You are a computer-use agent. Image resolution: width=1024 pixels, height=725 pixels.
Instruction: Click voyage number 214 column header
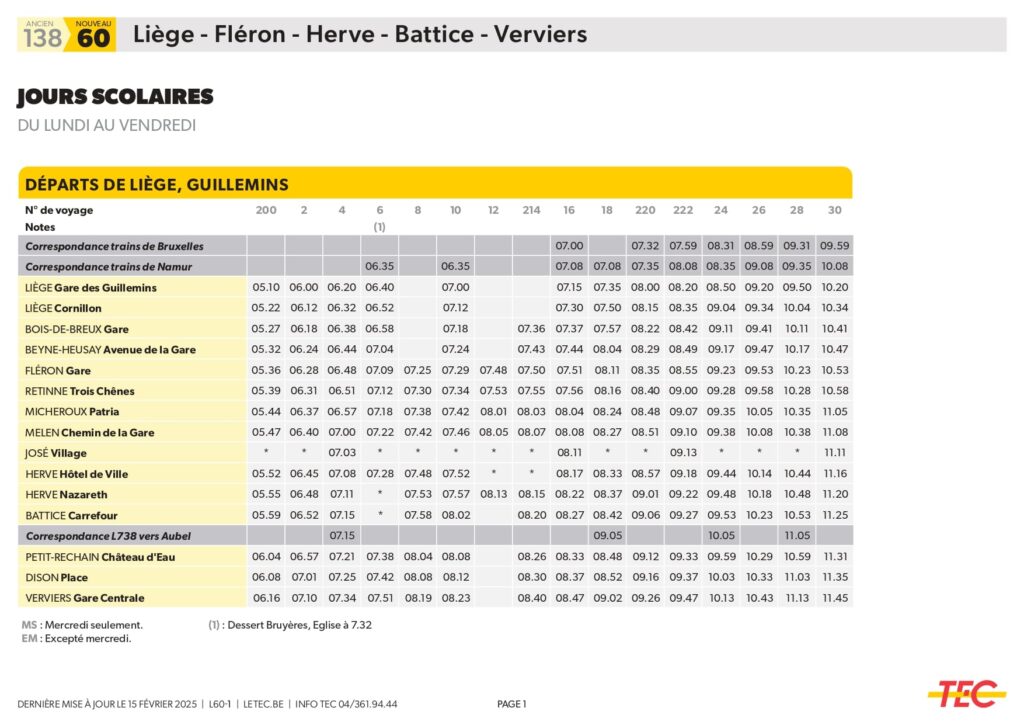coord(531,210)
